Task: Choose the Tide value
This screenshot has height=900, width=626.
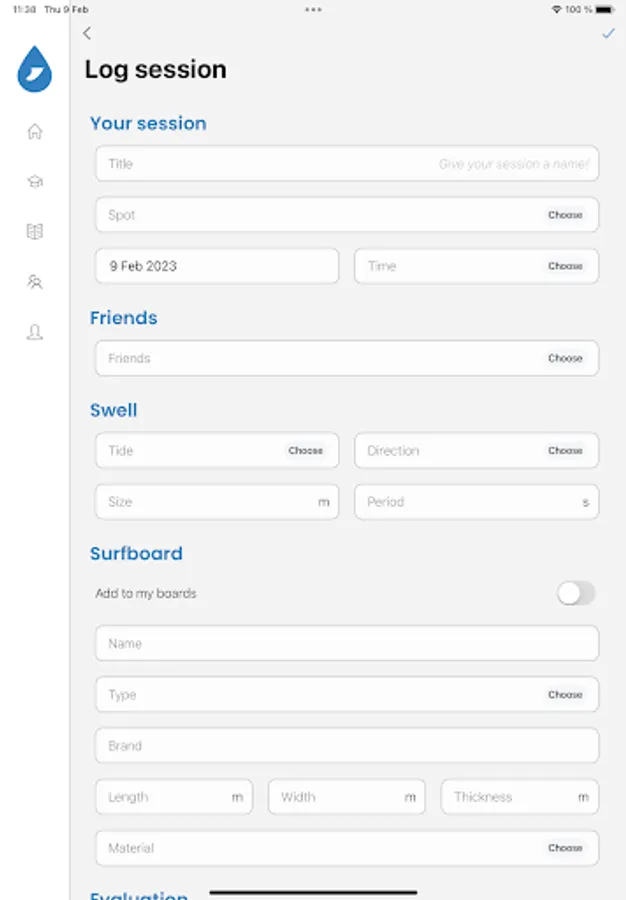Action: (305, 451)
